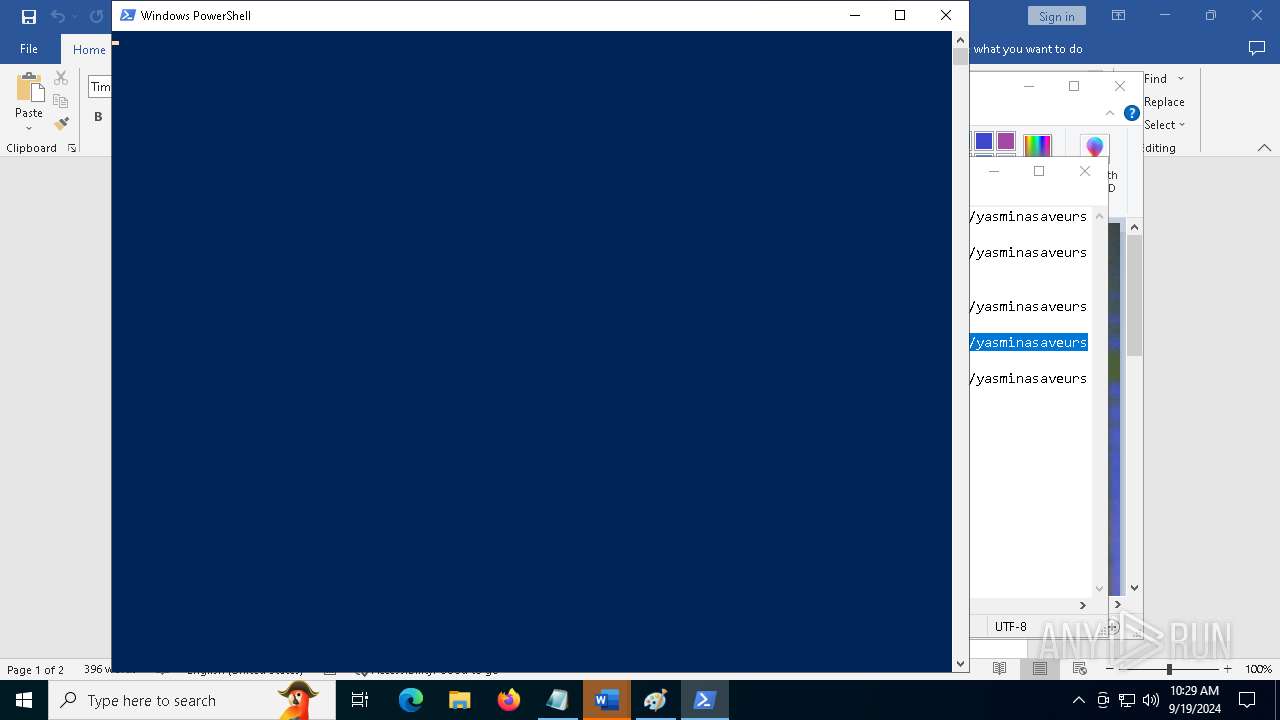
Task: Switch Word to Read Mode view
Action: click(999, 669)
